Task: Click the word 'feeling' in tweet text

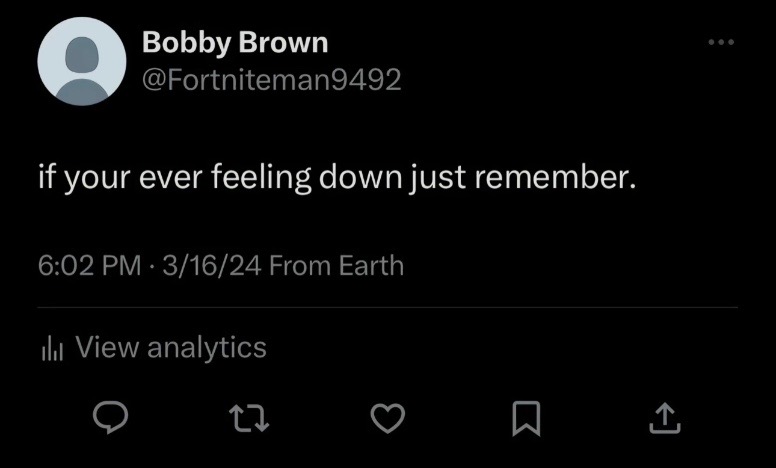Action: (x=261, y=179)
